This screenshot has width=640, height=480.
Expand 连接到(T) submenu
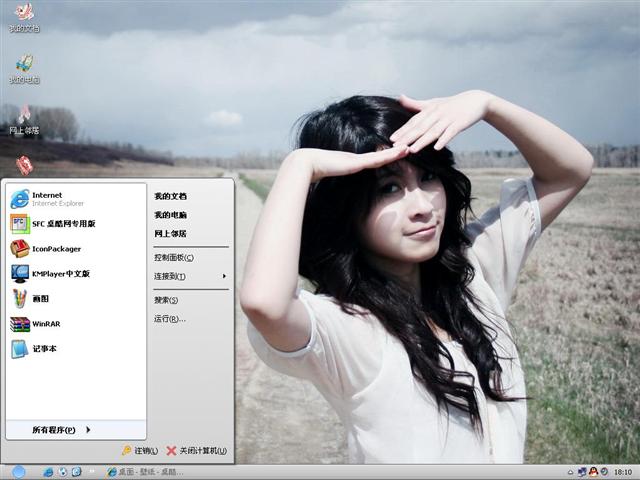[191, 276]
